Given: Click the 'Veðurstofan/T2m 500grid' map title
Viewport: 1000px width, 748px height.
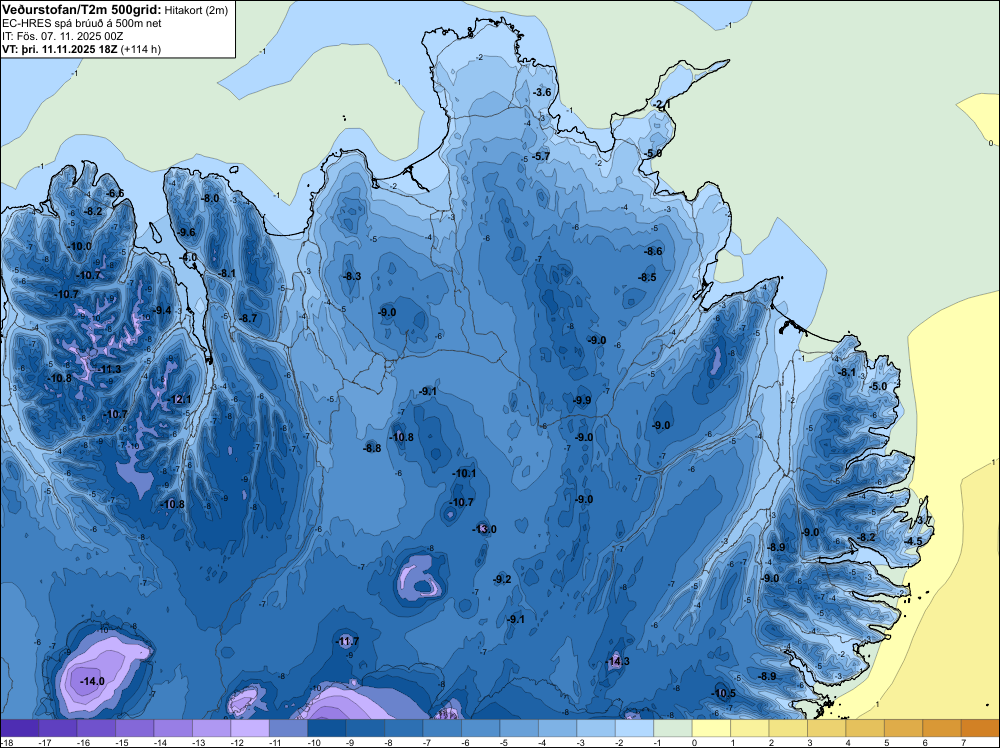Looking at the screenshot, I should coord(82,10).
